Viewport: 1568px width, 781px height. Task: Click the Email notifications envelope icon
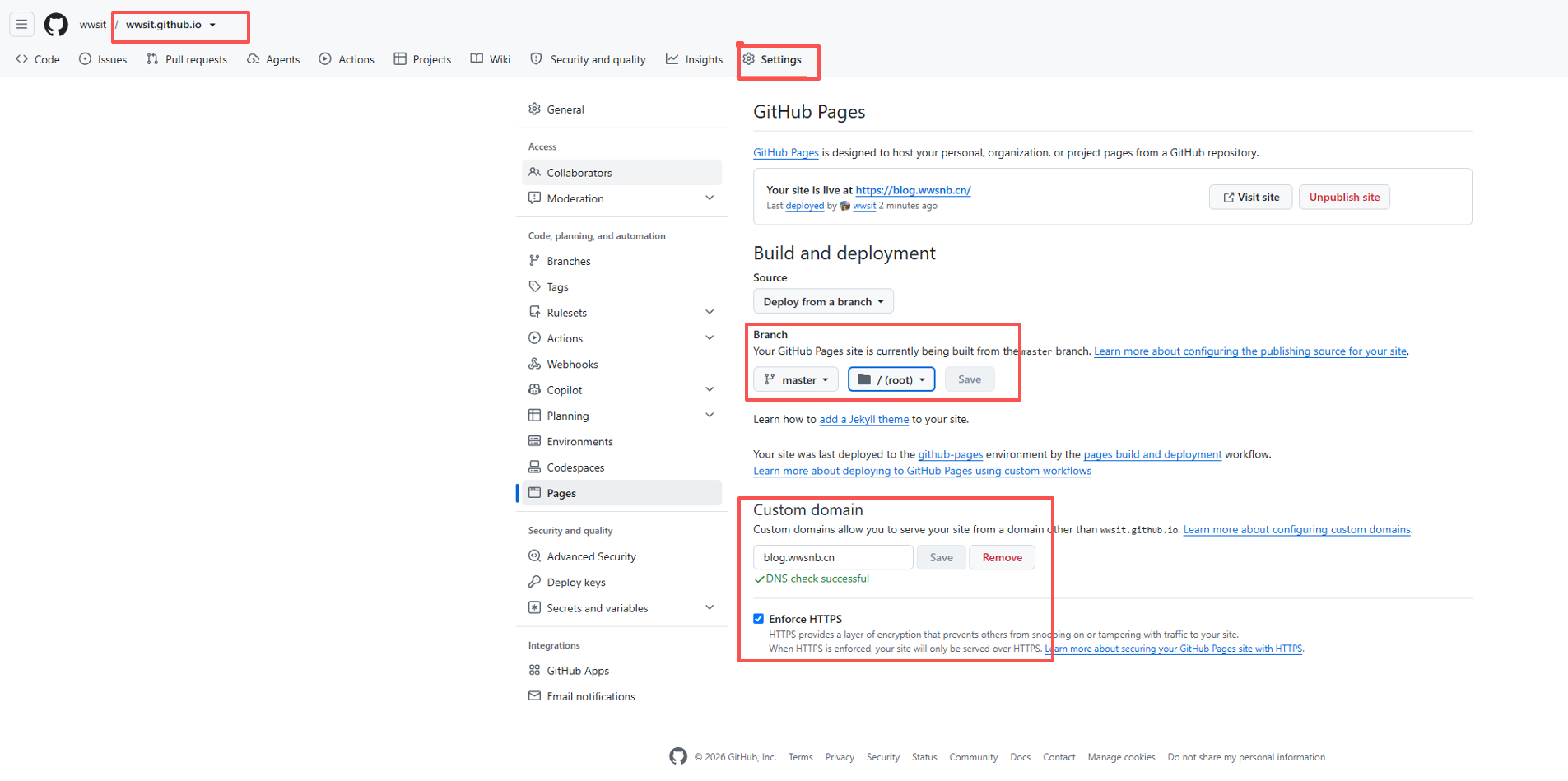pyautogui.click(x=535, y=695)
